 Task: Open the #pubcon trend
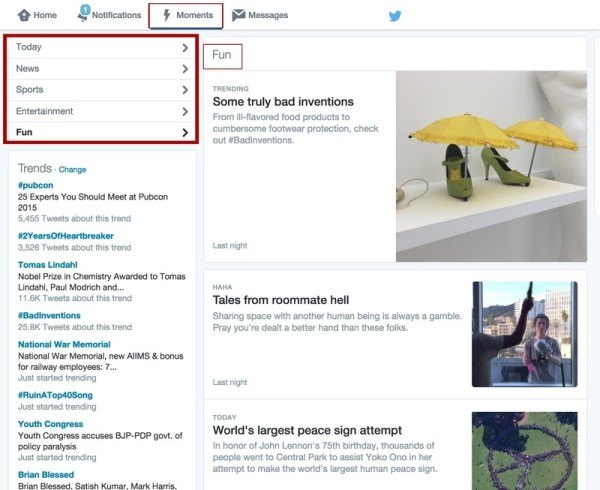click(x=35, y=186)
